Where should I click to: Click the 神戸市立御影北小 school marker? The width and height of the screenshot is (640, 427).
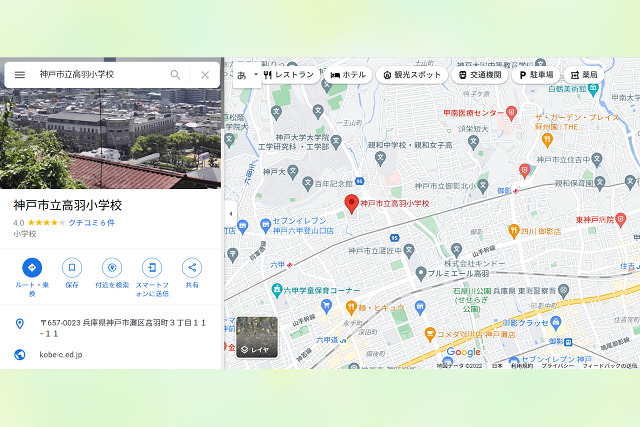coord(483,186)
